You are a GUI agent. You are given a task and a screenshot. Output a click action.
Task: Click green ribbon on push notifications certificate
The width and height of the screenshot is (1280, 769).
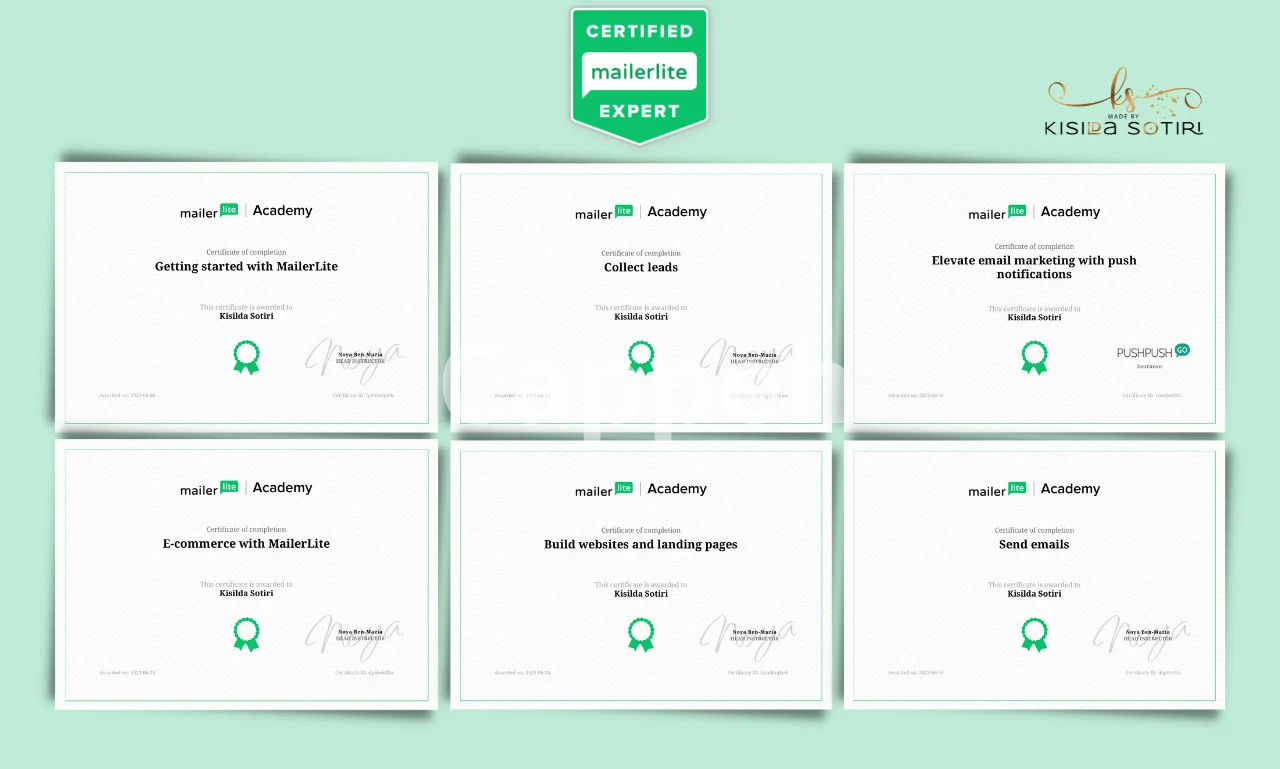pos(1035,357)
